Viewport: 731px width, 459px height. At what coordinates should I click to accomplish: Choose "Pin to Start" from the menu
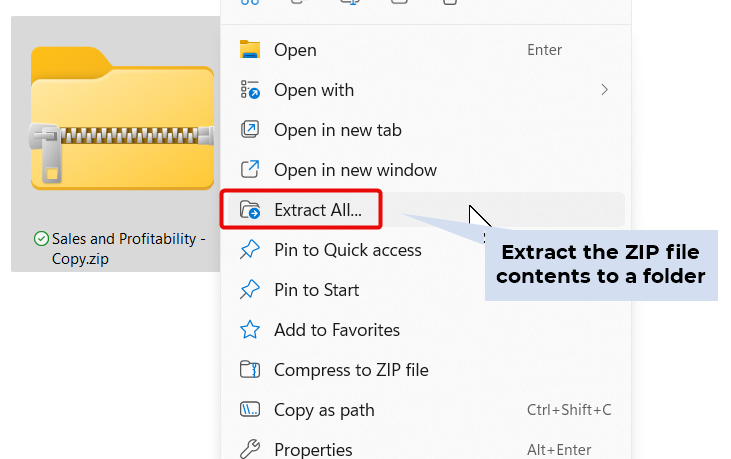(x=316, y=290)
